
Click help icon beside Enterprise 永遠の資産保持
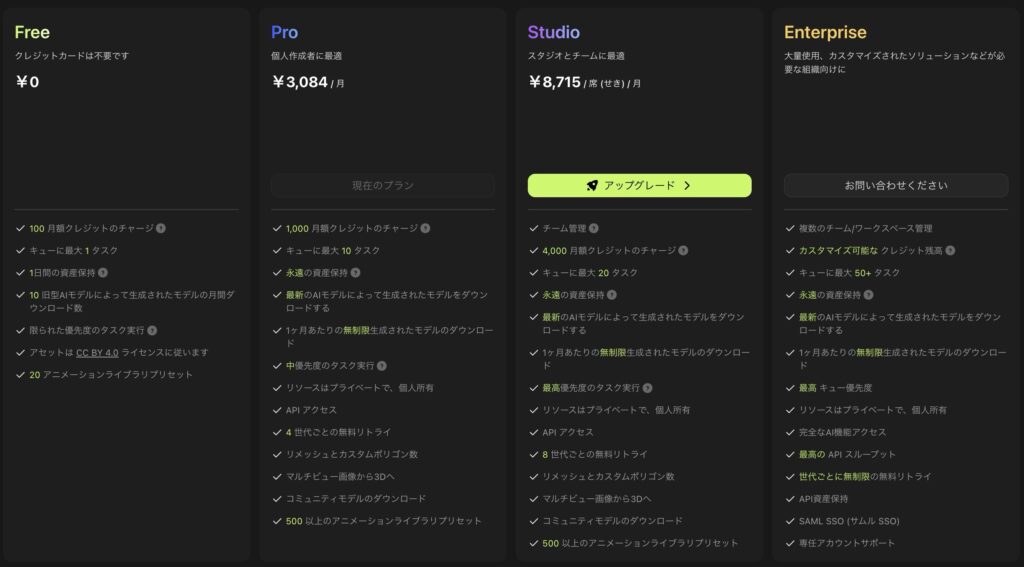pos(868,295)
